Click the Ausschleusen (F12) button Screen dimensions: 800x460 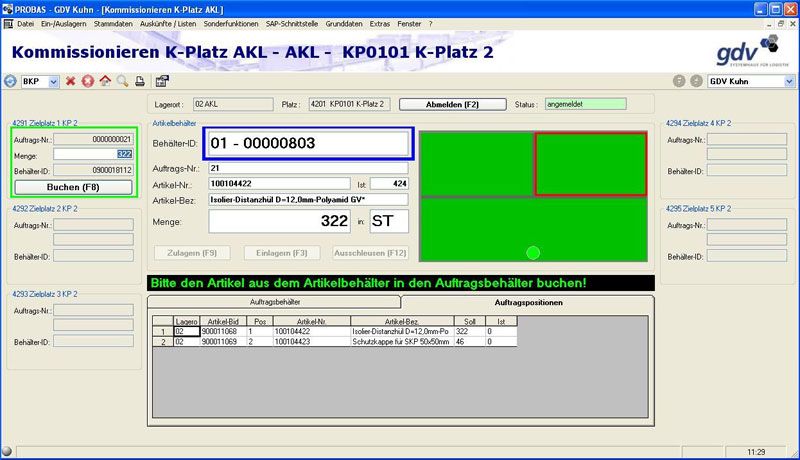tap(370, 253)
